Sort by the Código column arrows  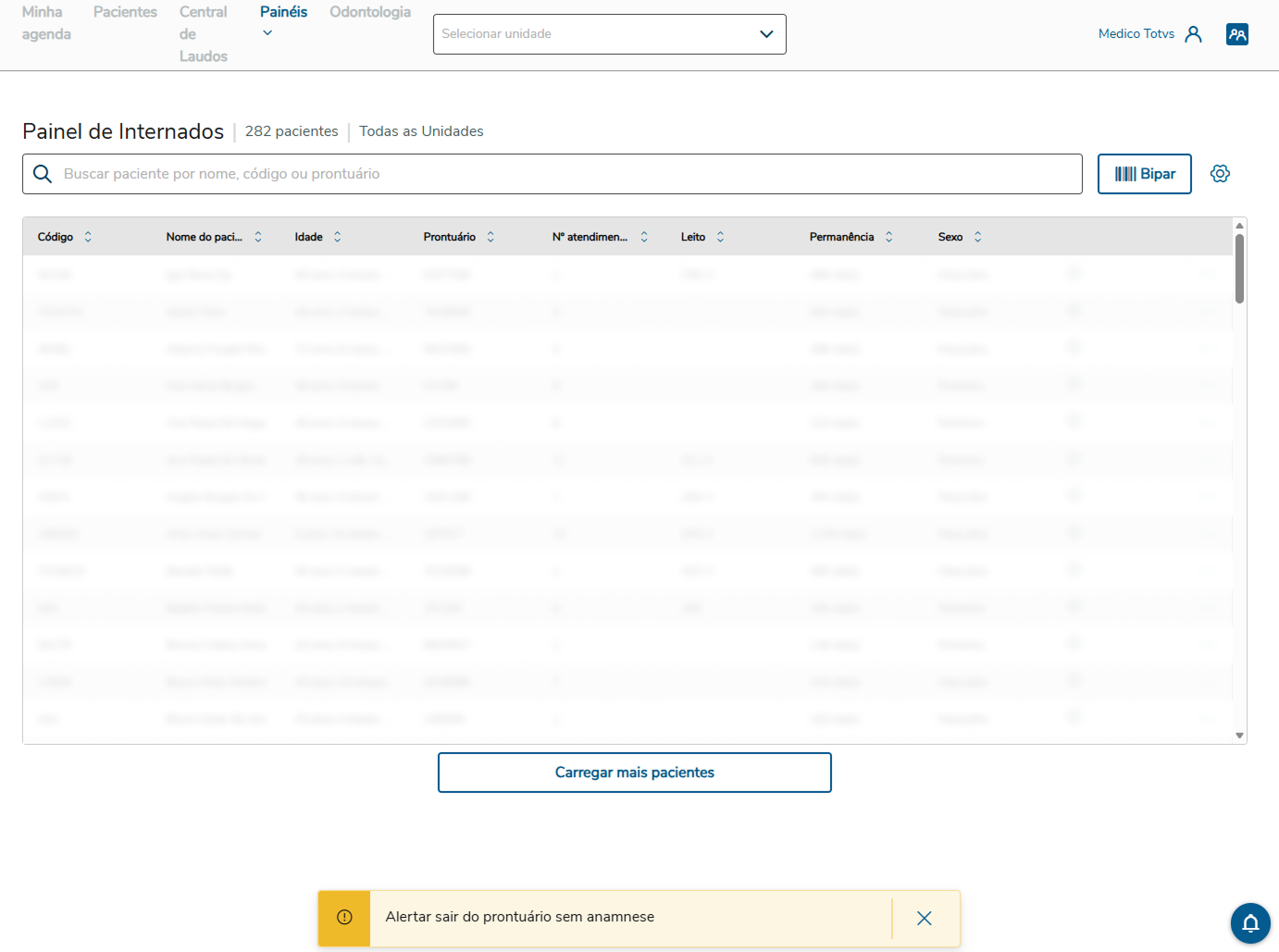[x=88, y=237]
